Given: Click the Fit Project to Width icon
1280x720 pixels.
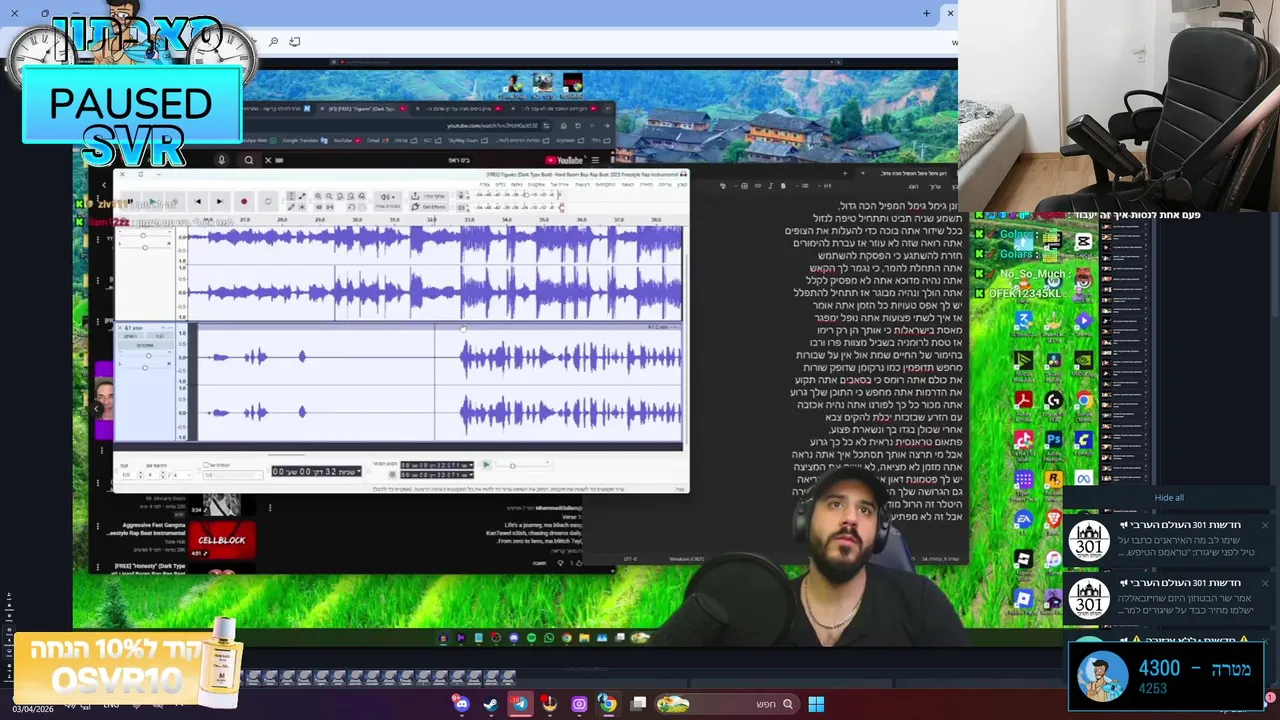Looking at the screenshot, I should coord(351,196).
